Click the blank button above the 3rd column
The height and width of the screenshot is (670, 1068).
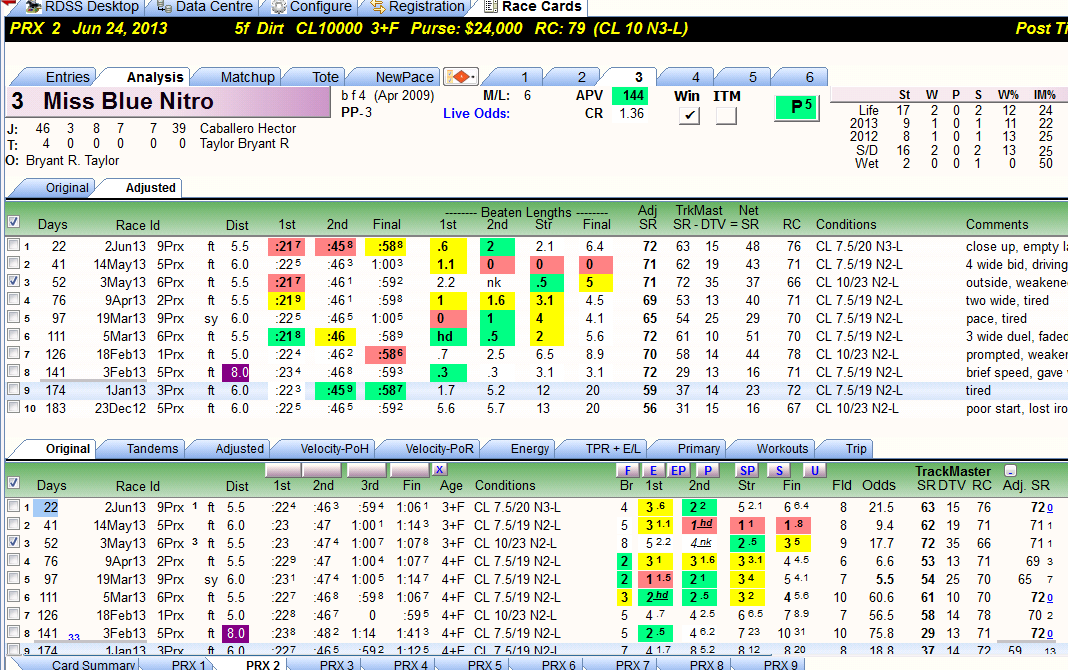366,470
